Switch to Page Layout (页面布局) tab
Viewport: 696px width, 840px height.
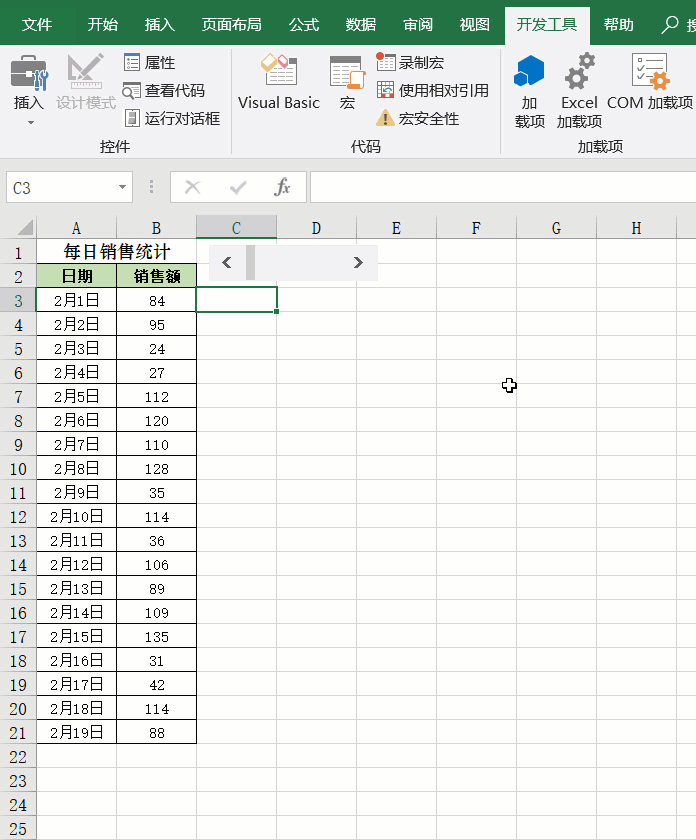(x=231, y=24)
